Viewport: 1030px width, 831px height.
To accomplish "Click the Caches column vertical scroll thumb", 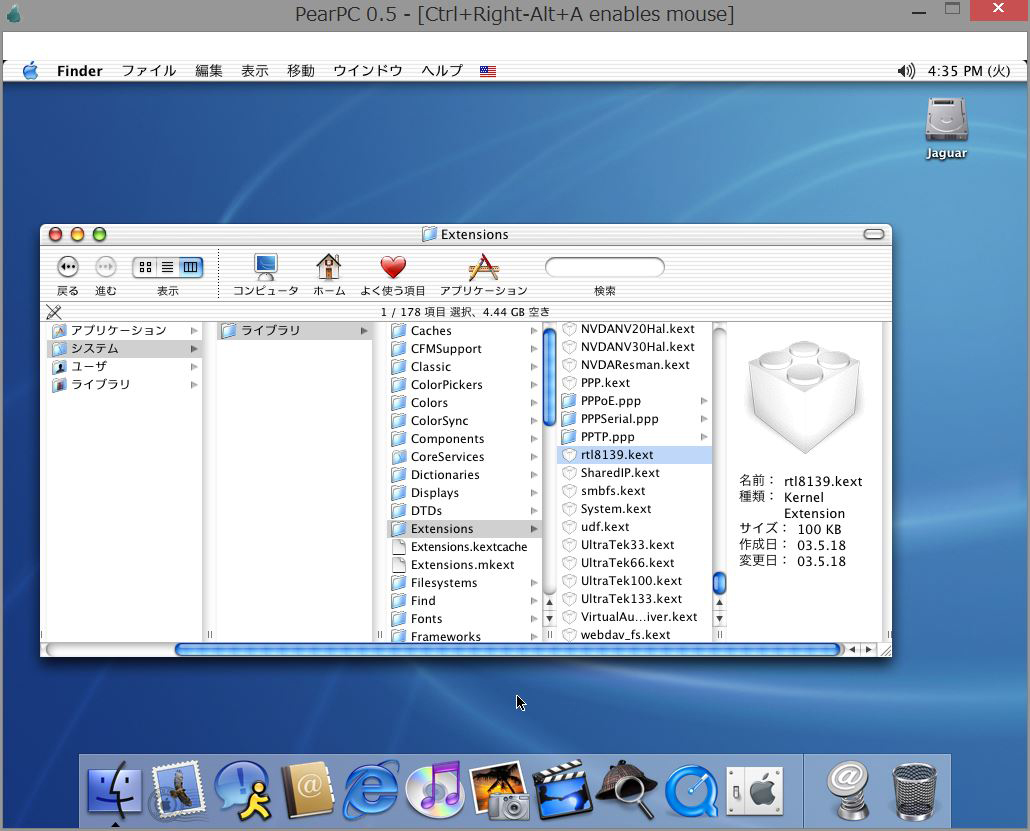I will click(550, 376).
